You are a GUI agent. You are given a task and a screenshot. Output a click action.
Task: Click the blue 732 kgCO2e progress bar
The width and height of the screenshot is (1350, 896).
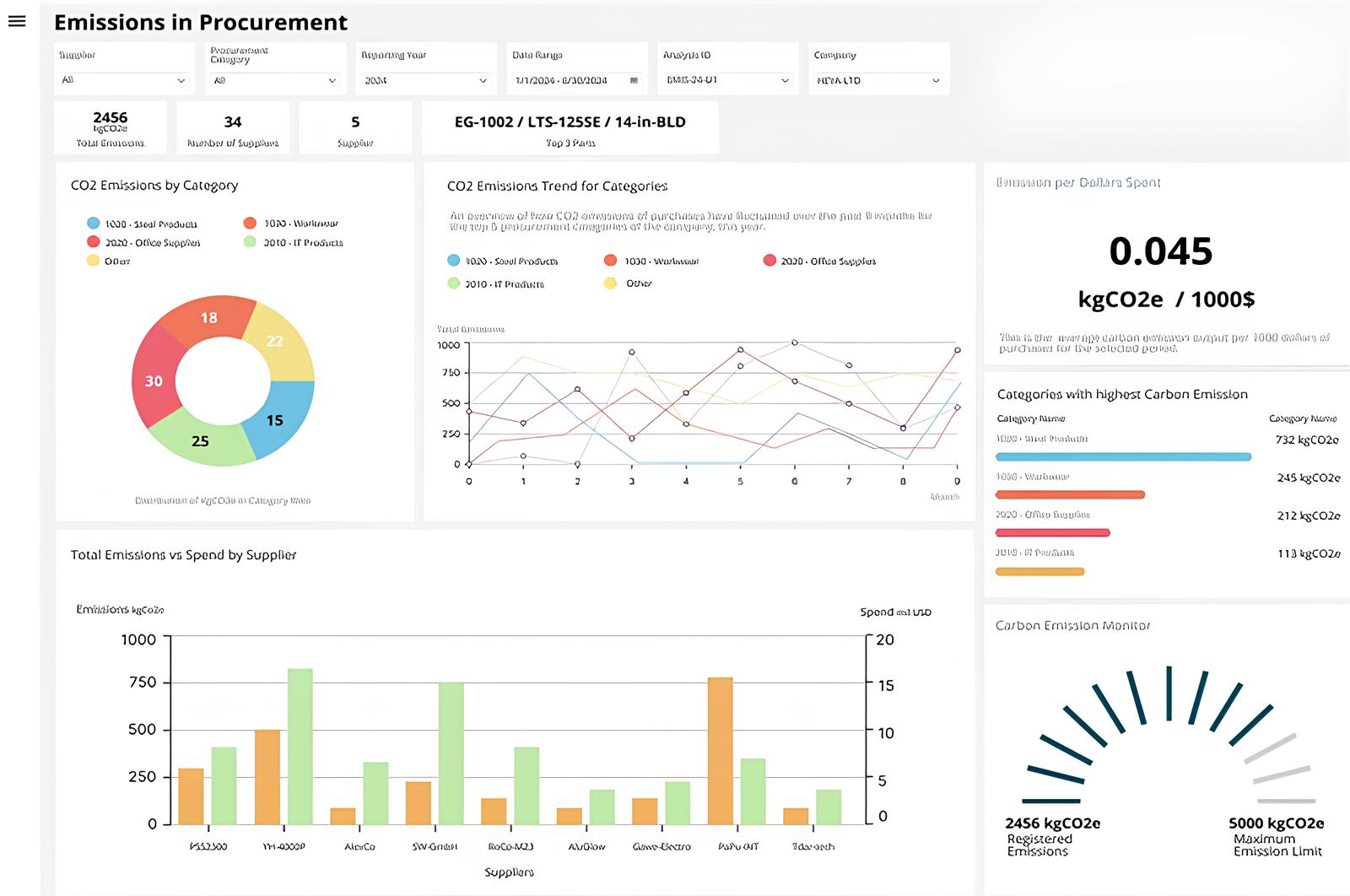click(x=1123, y=457)
